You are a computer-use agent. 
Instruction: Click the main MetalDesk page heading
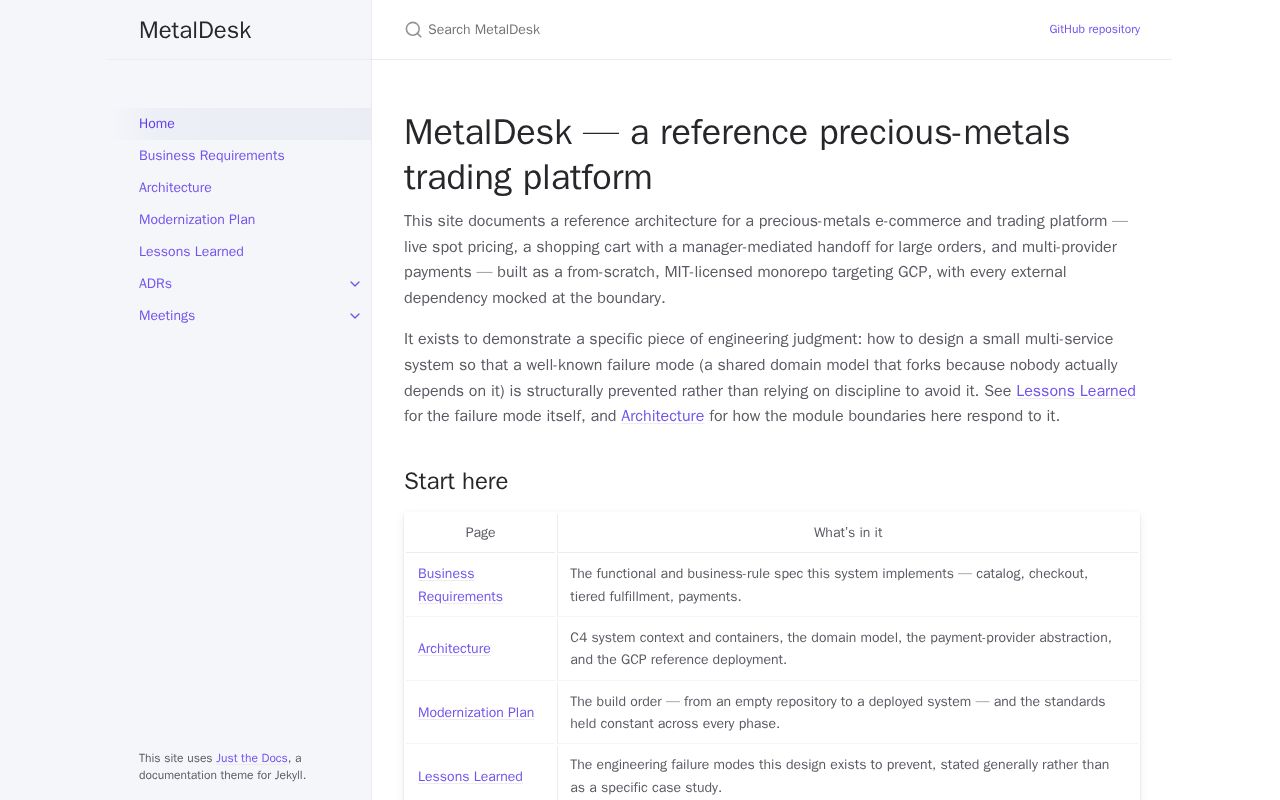pos(737,154)
